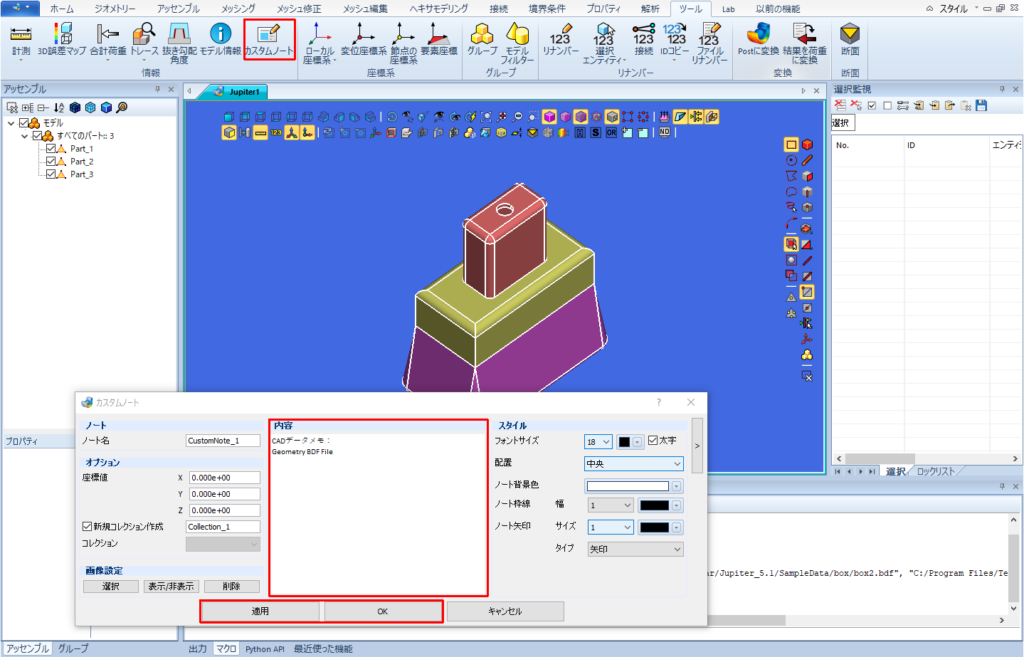Open the カスタムノート tool in the ribbon
This screenshot has height=657, width=1024.
pyautogui.click(x=269, y=39)
